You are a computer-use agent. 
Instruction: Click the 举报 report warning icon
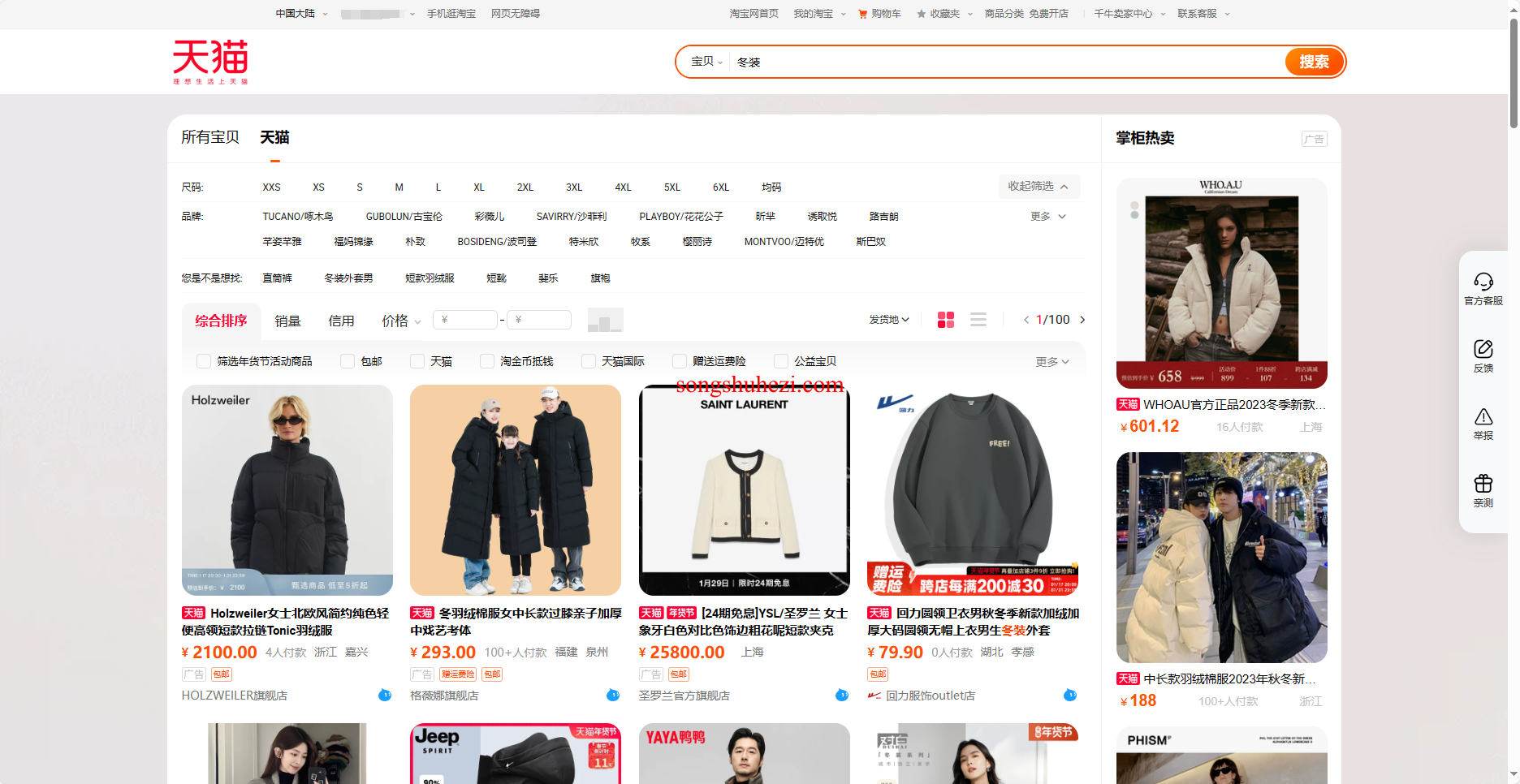(x=1483, y=416)
